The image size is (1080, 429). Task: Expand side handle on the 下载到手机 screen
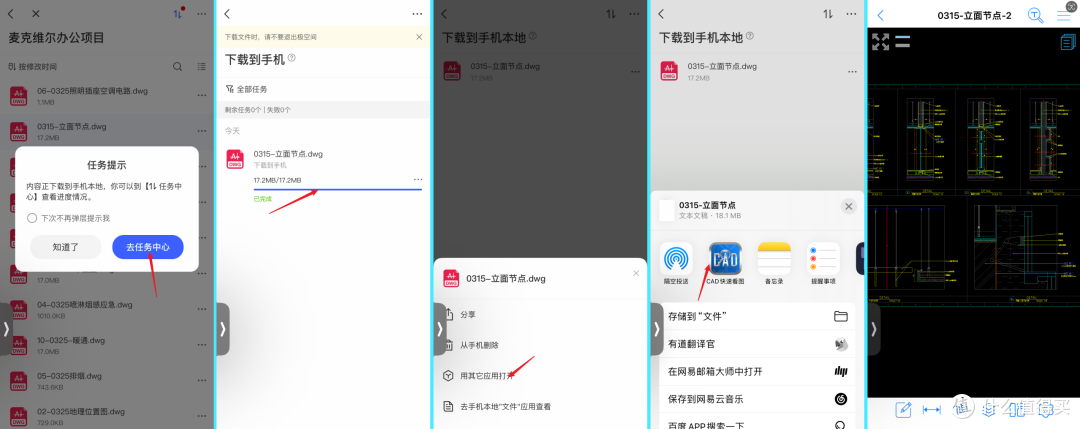tap(223, 329)
